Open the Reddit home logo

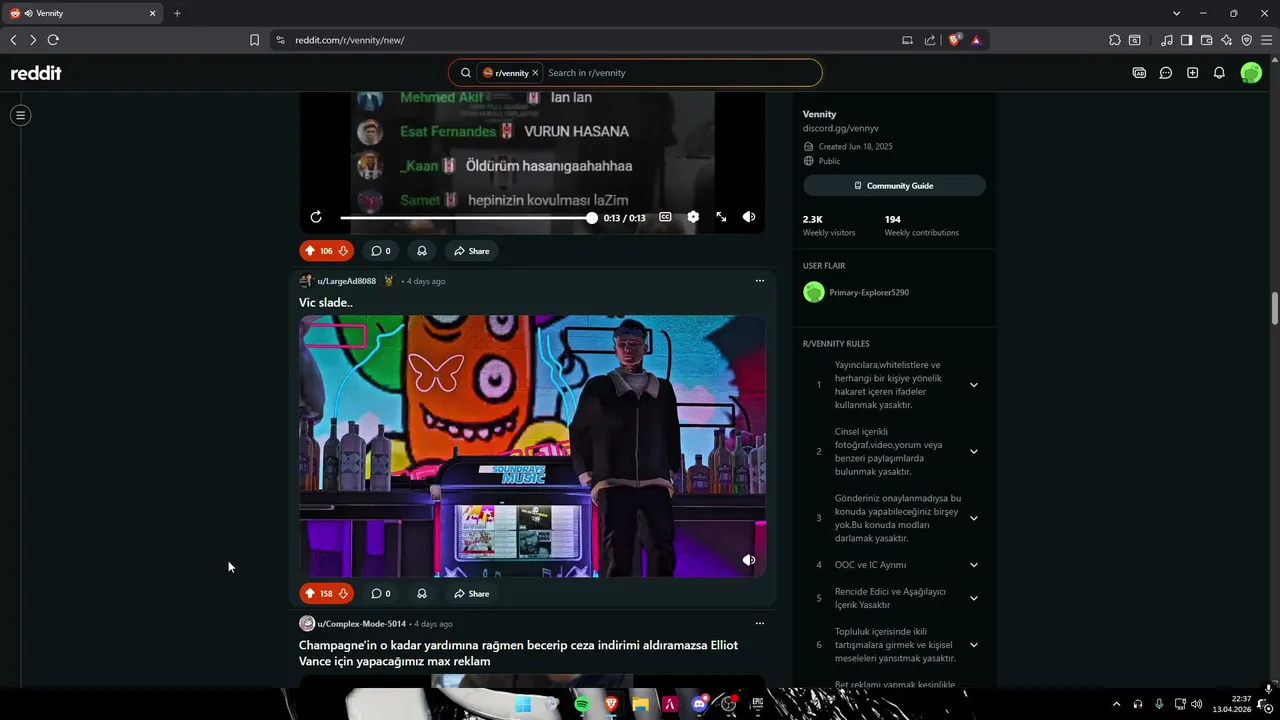[x=36, y=73]
